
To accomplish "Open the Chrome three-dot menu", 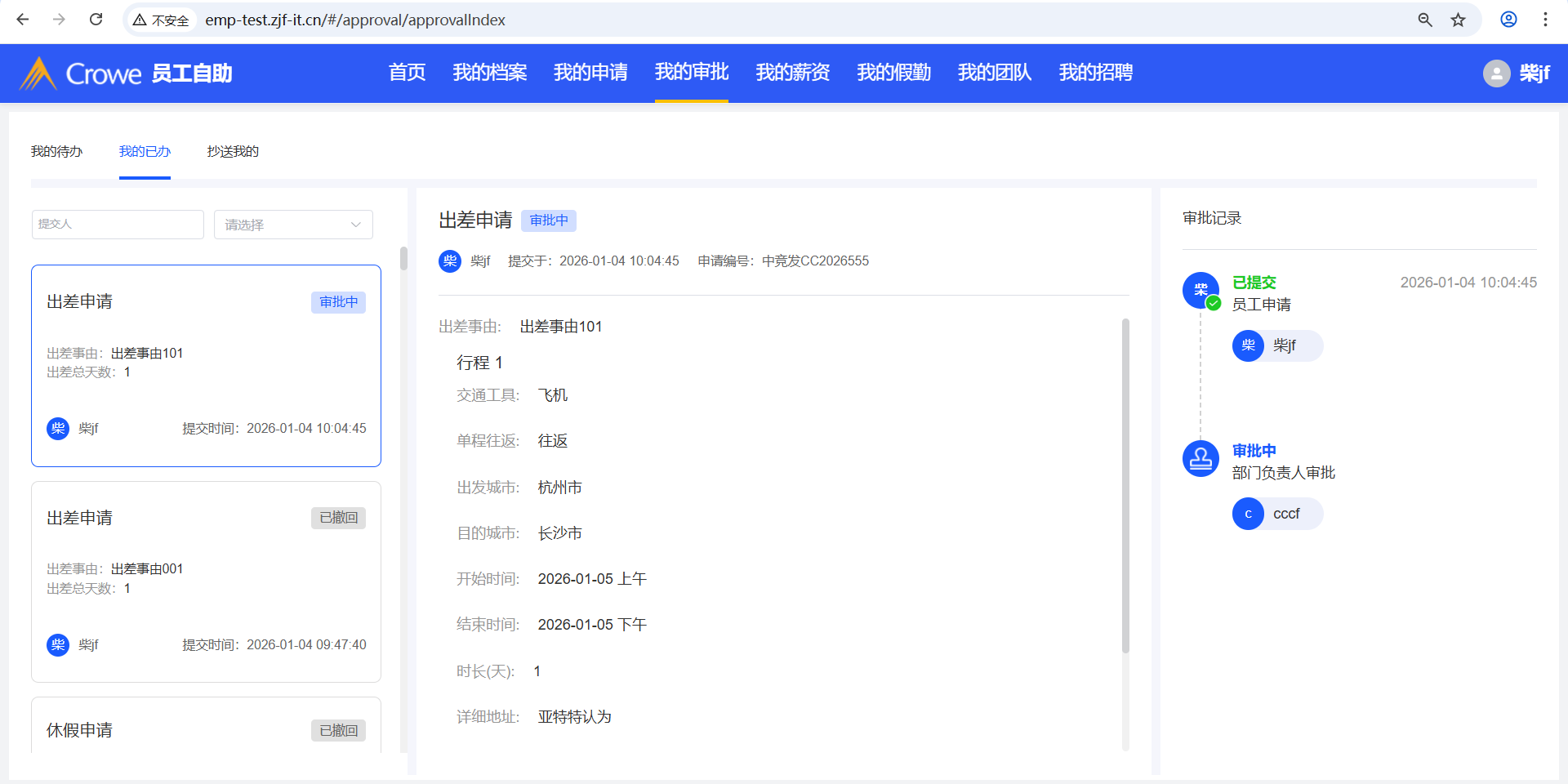I will (x=1545, y=20).
